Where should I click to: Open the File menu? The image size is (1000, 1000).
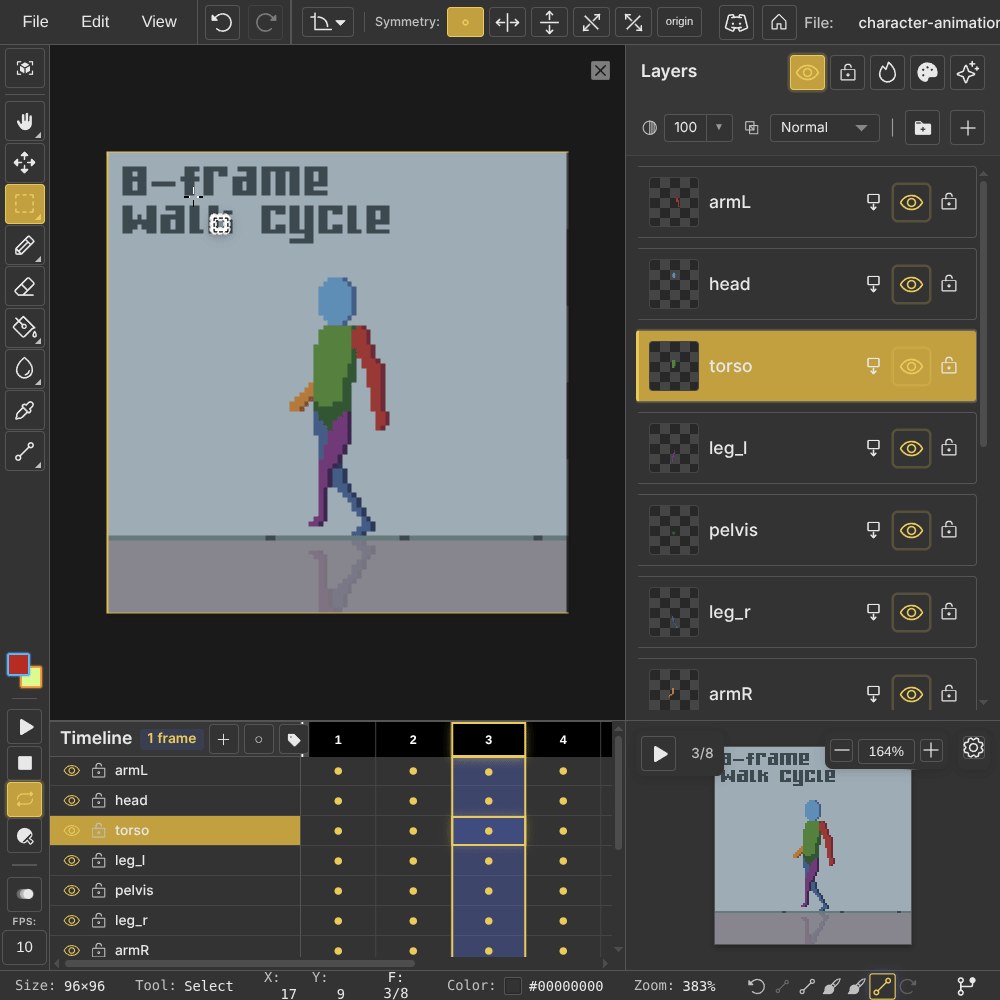[x=35, y=22]
